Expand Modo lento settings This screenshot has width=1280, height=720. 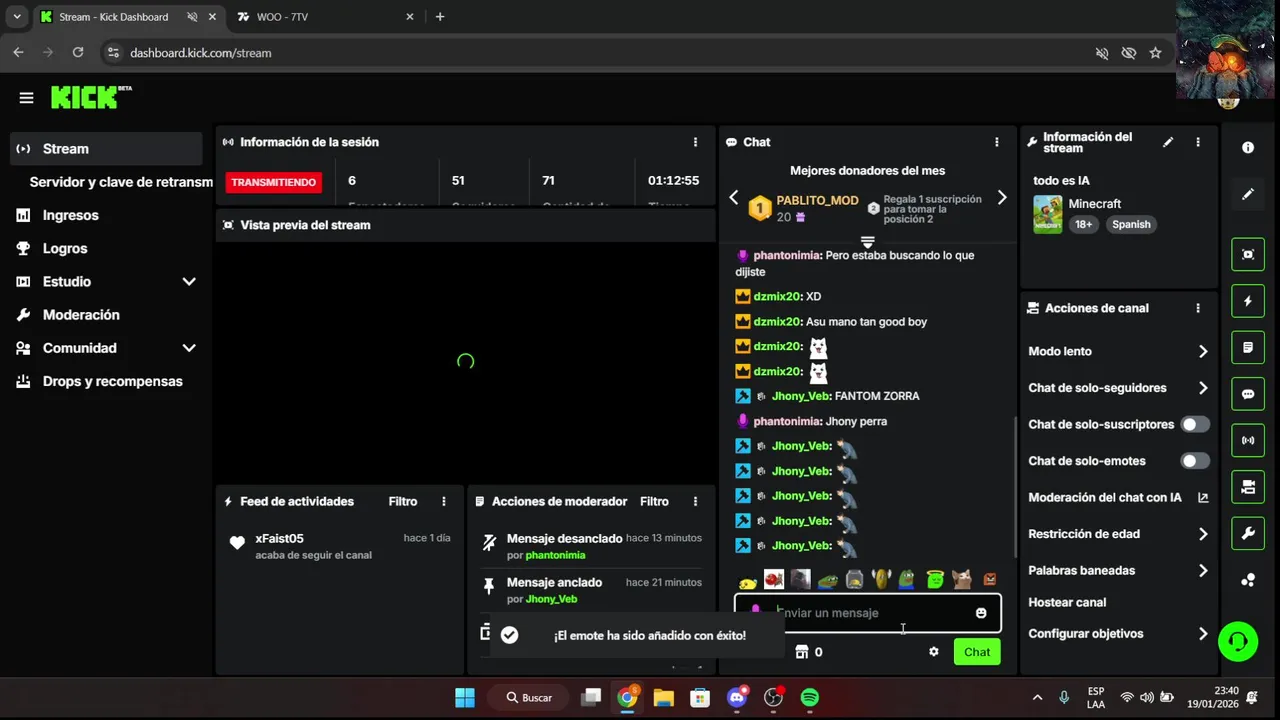coord(1203,351)
